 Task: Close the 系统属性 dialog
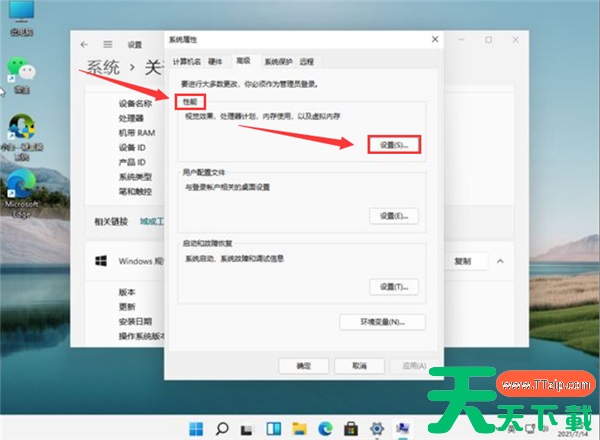[435, 39]
